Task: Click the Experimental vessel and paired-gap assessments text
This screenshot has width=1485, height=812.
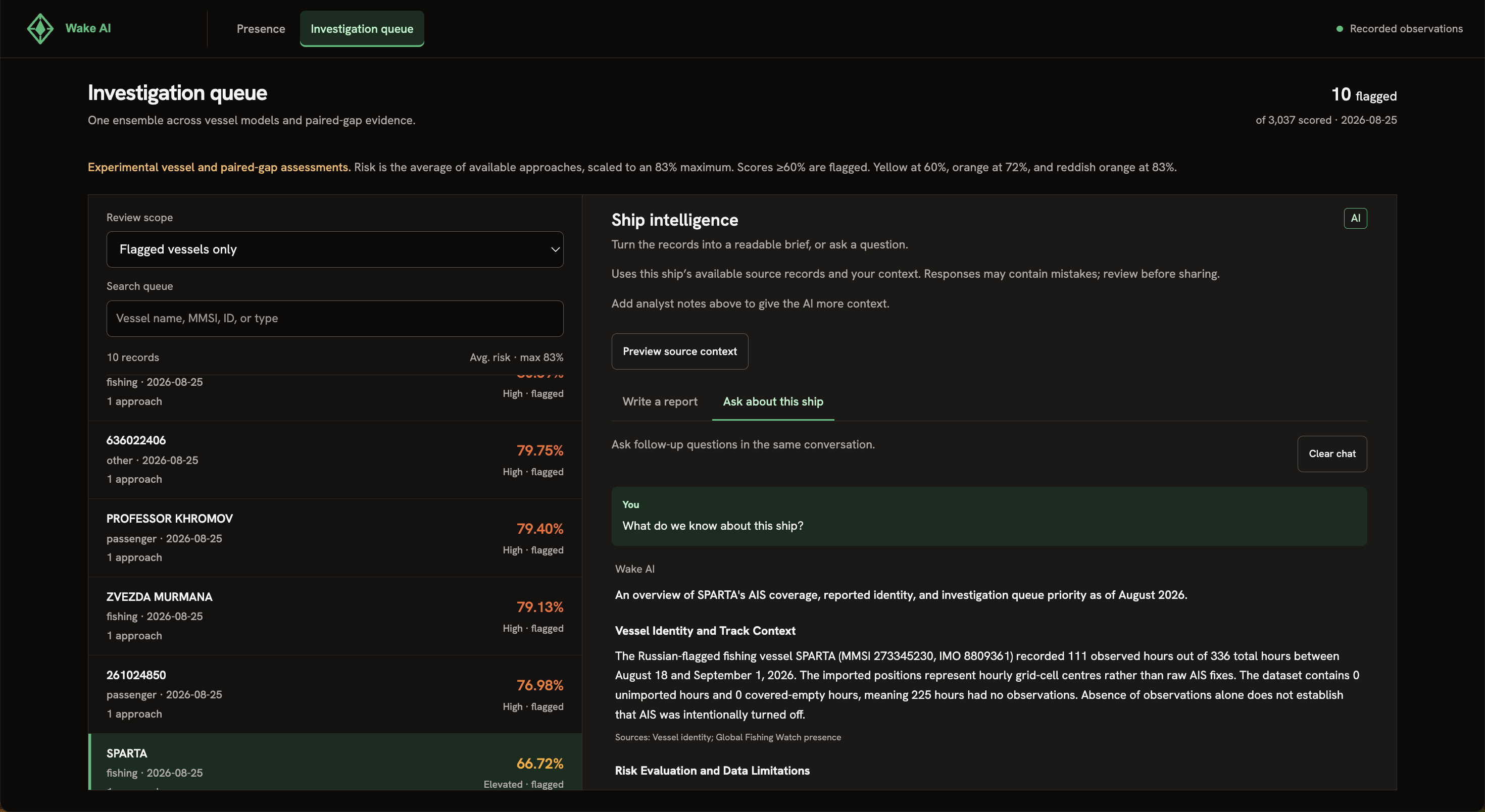Action: pos(219,167)
